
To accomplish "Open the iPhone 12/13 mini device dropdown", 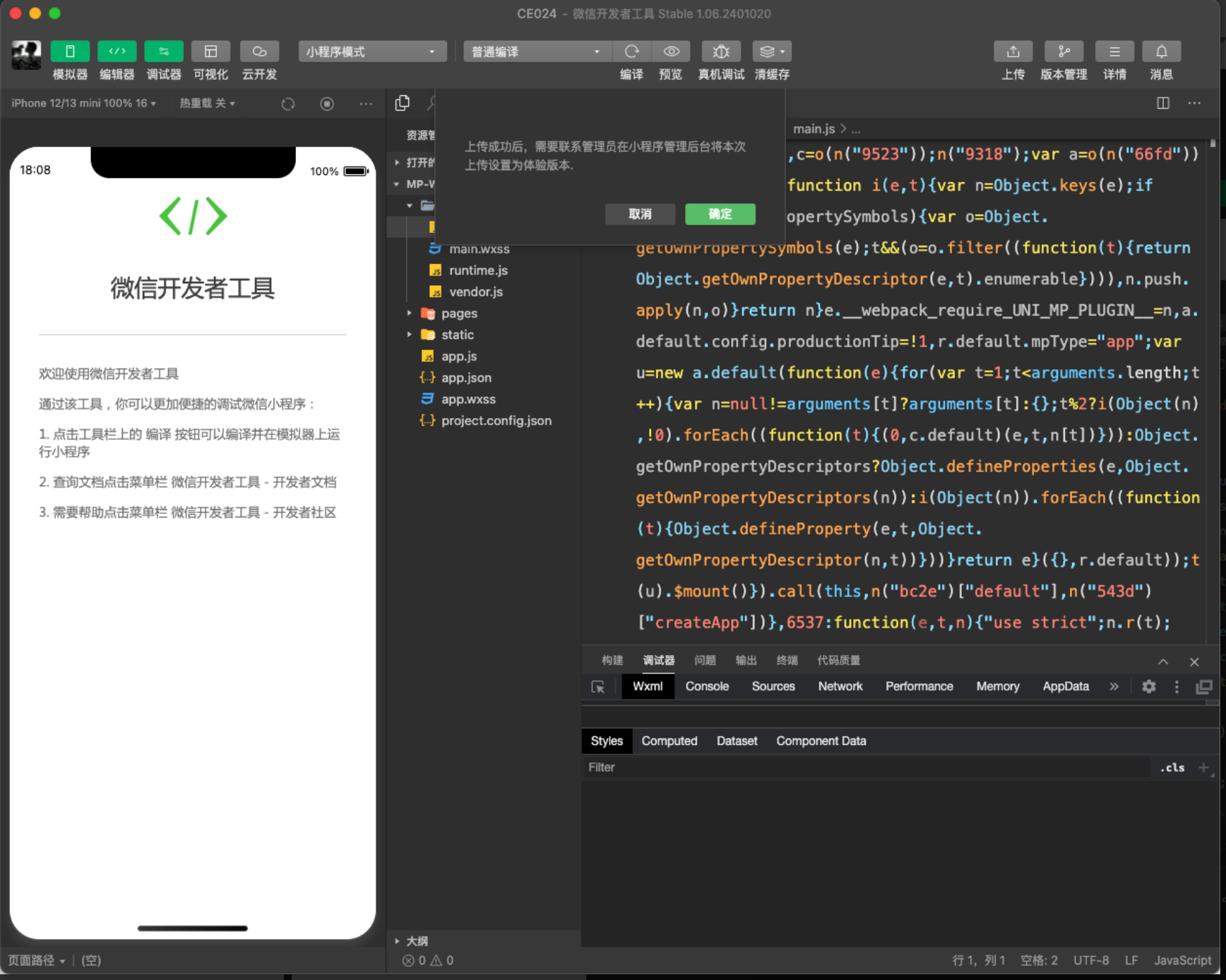I will tap(83, 103).
